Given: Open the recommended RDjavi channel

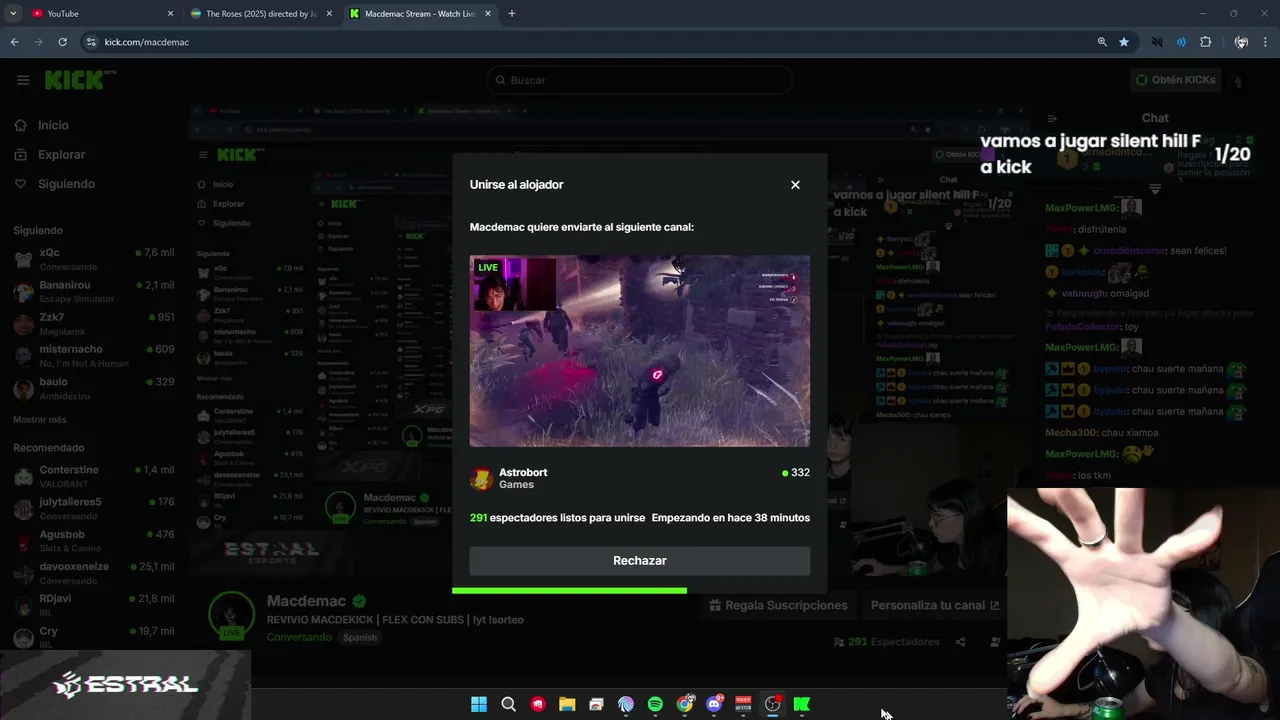Looking at the screenshot, I should click(93, 604).
